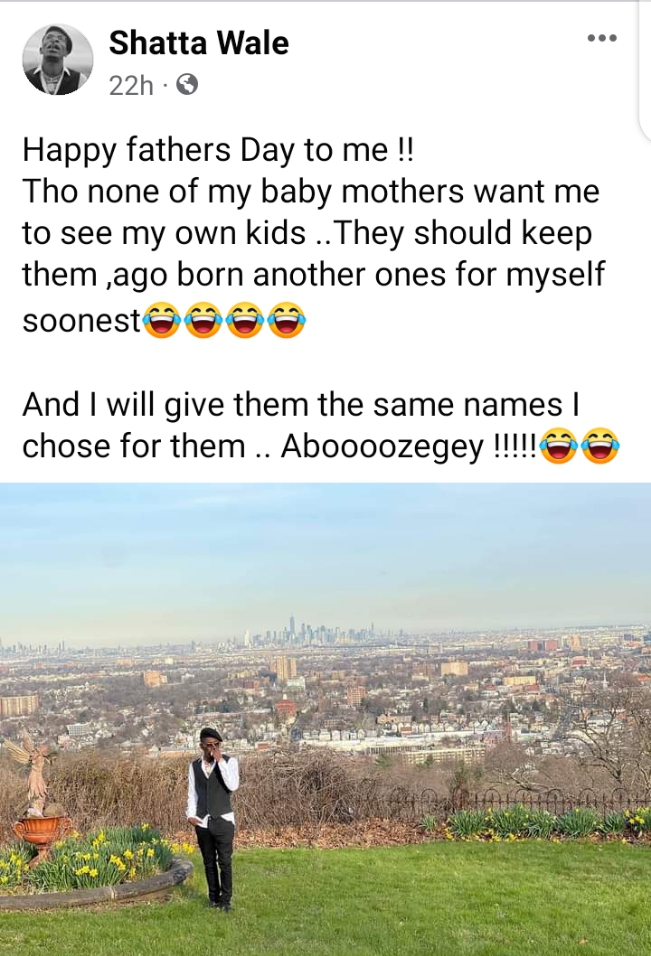Open the attached city skyline photo

326,719
